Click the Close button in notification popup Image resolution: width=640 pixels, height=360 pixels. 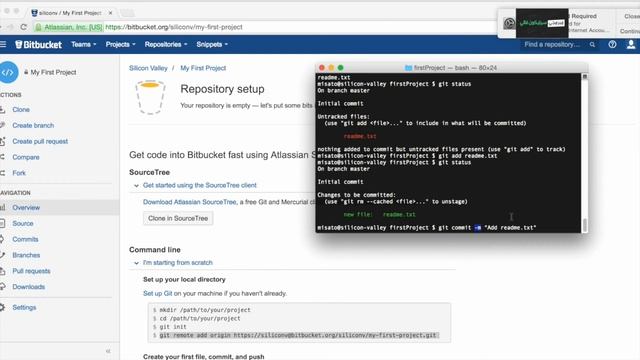(x=632, y=16)
